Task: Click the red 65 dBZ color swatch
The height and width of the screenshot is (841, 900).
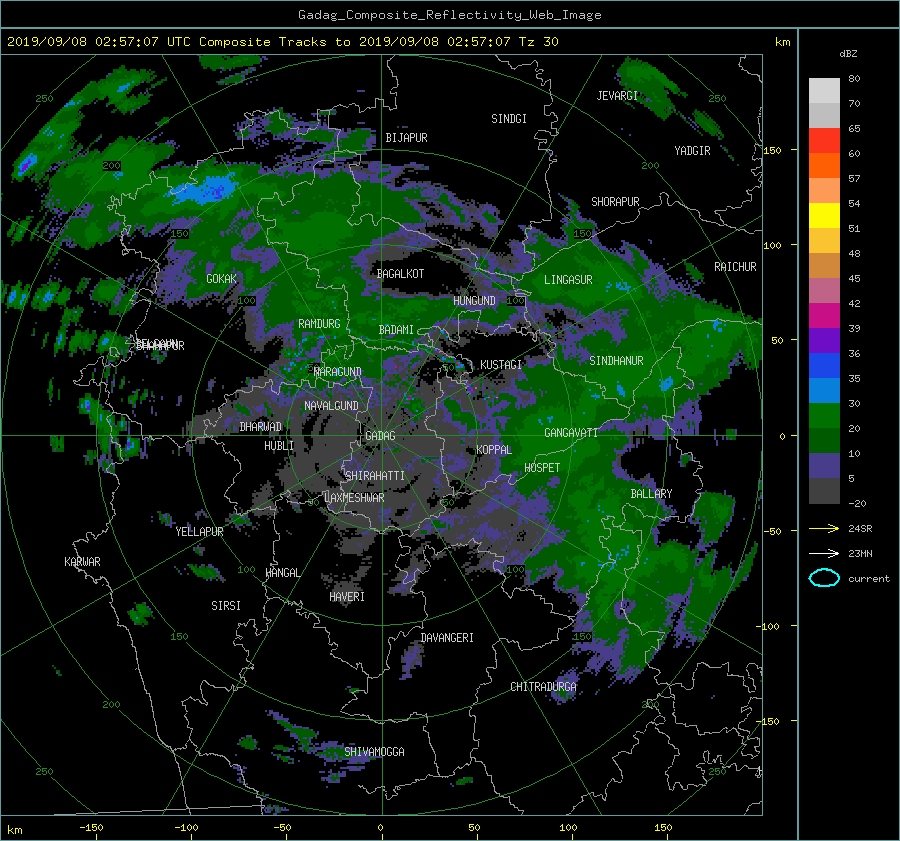Action: (824, 140)
